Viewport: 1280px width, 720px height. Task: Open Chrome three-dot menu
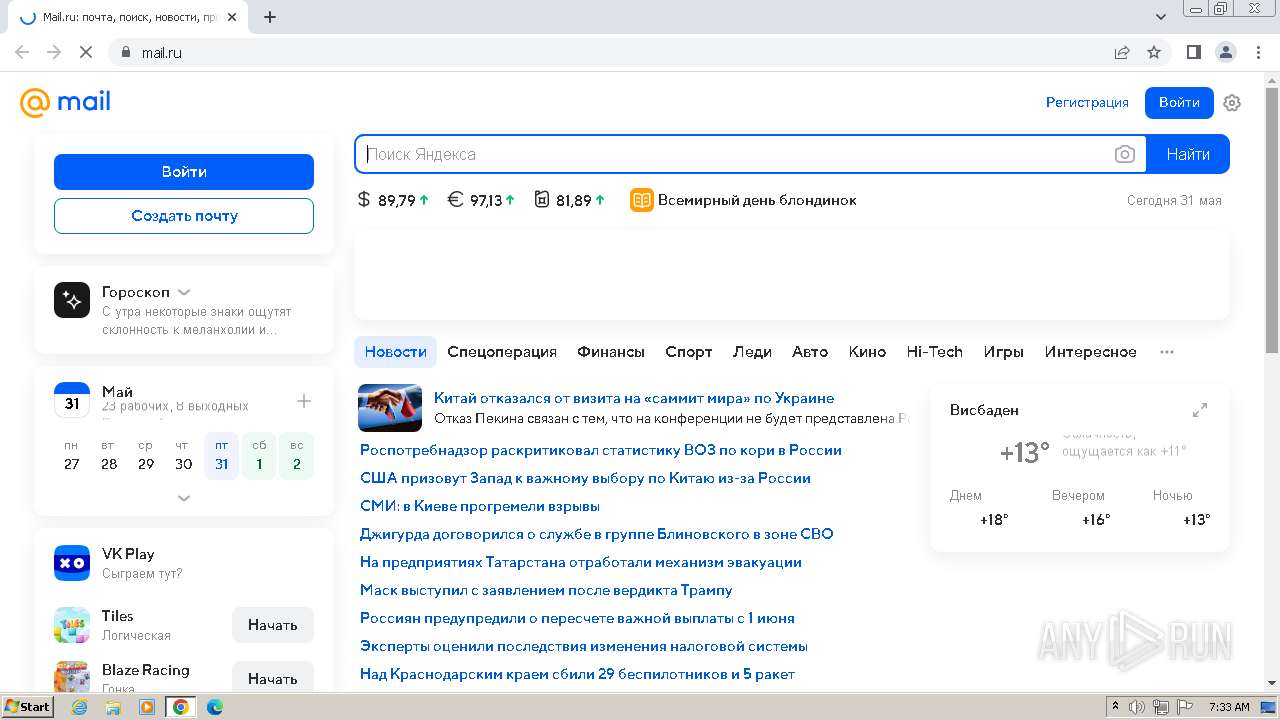click(x=1258, y=52)
